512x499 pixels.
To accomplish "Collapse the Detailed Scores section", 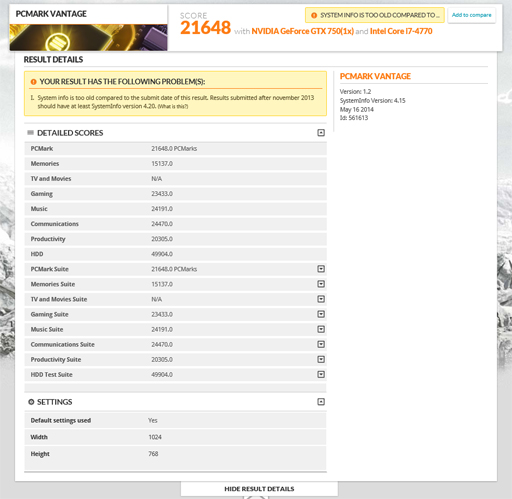I will tap(321, 133).
